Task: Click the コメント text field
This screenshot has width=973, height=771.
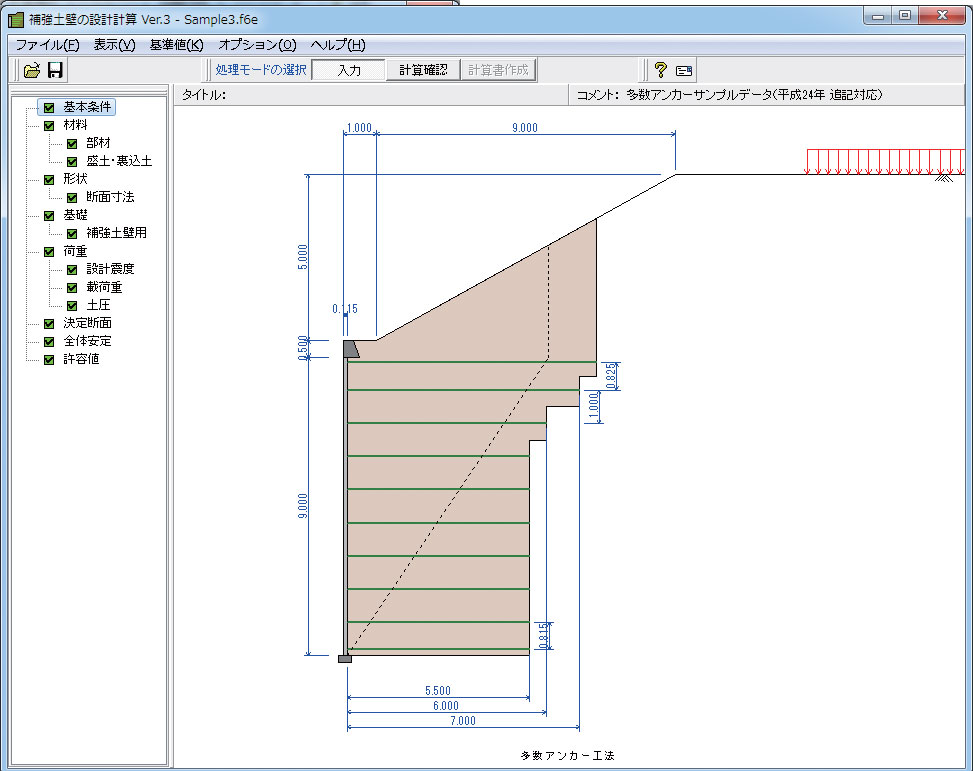Action: pos(767,94)
